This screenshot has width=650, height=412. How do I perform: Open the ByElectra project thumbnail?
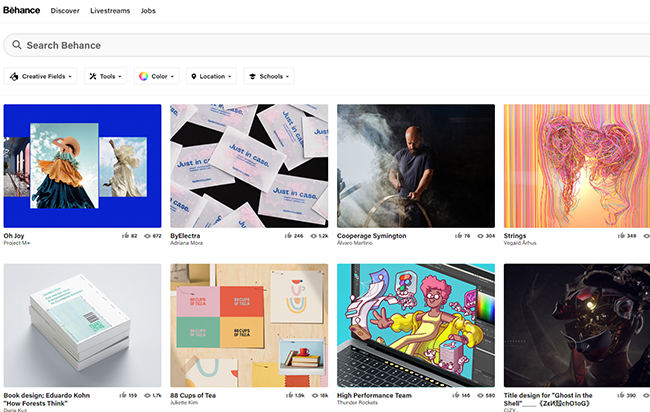[x=249, y=166]
